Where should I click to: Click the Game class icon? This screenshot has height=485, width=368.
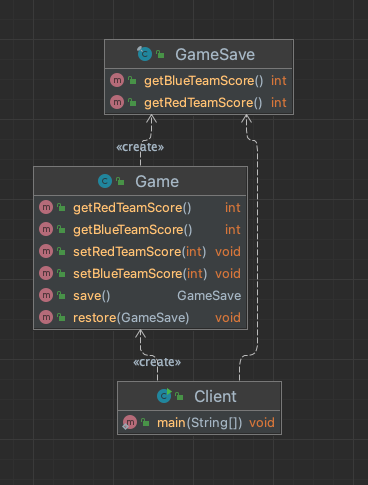(x=105, y=181)
